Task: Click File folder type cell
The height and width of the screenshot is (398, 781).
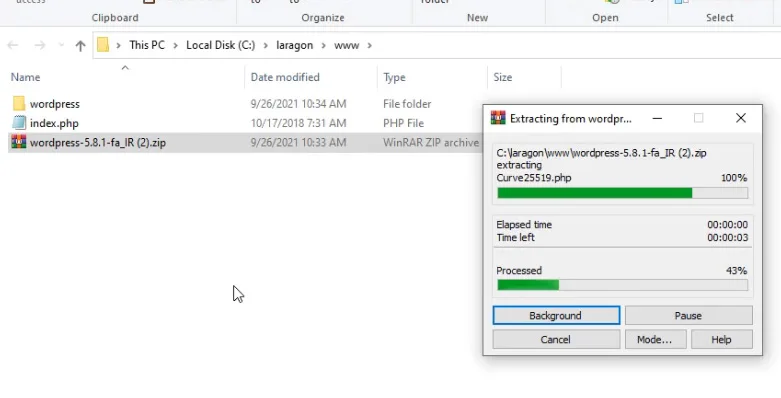Action: click(407, 104)
